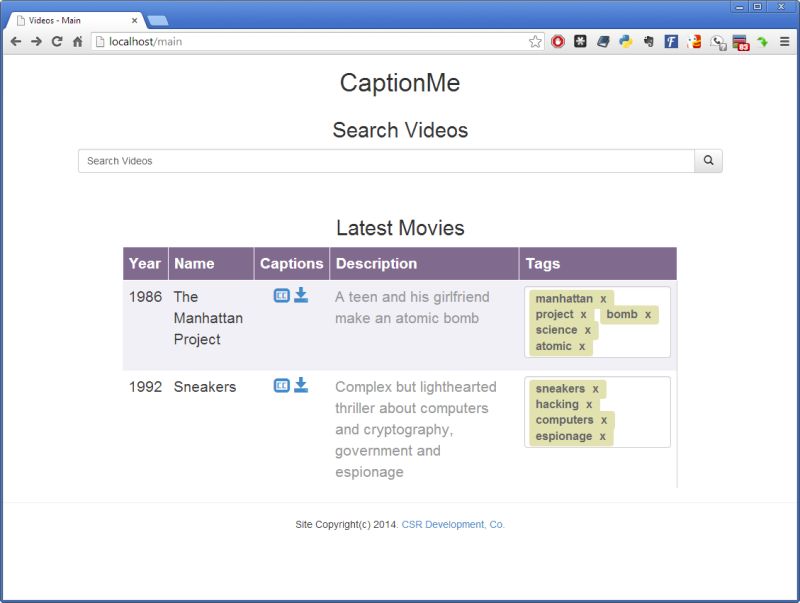Screen dimensions: 800x603
Task: Click the CSR Development, Co. link
Action: tap(453, 523)
